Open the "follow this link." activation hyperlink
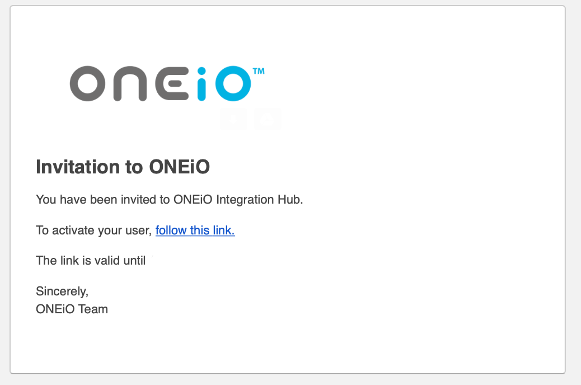Screen dimensions: 581x385 click(195, 230)
